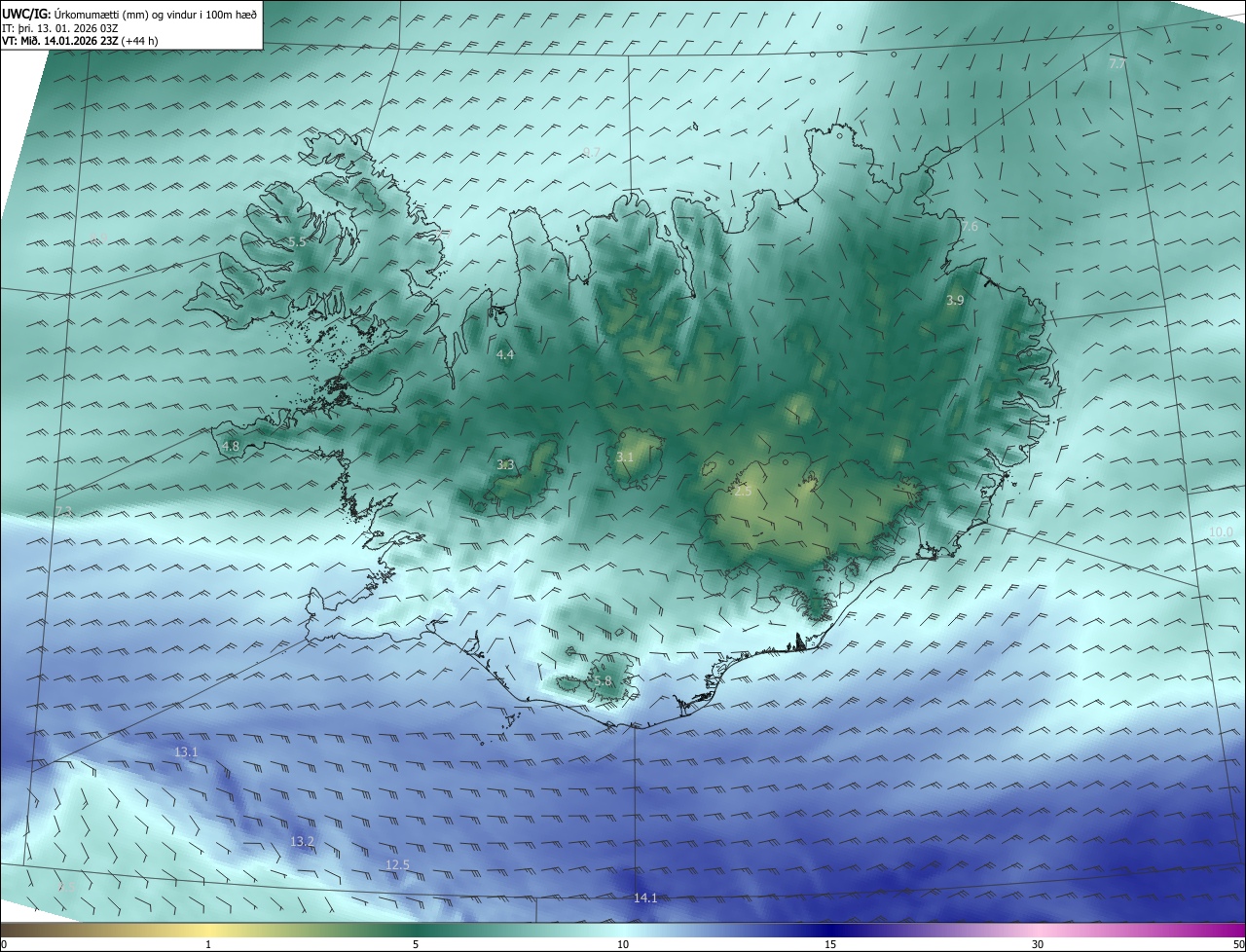1246x952 pixels.
Task: Click the 4.4 value label on the map
Action: (x=505, y=355)
